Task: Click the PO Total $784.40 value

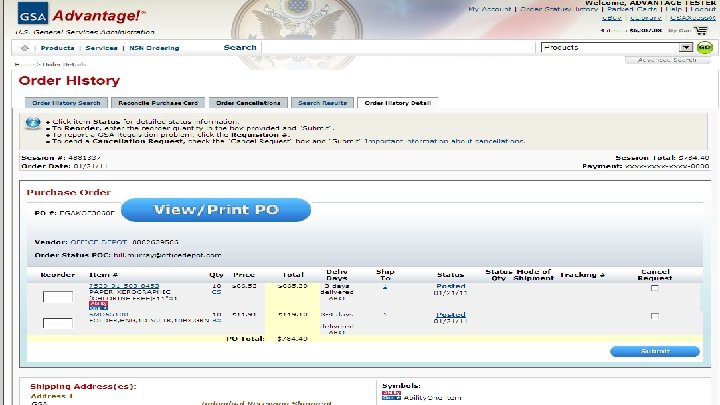Action: [x=292, y=339]
